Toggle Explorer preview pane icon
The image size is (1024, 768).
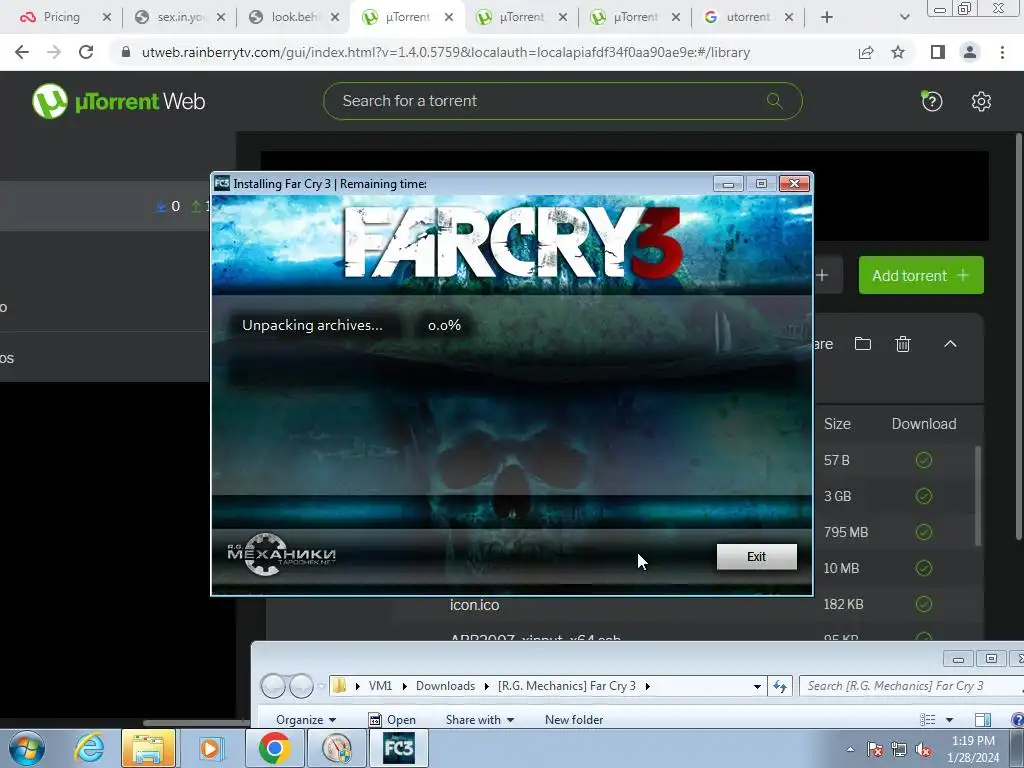coord(983,720)
